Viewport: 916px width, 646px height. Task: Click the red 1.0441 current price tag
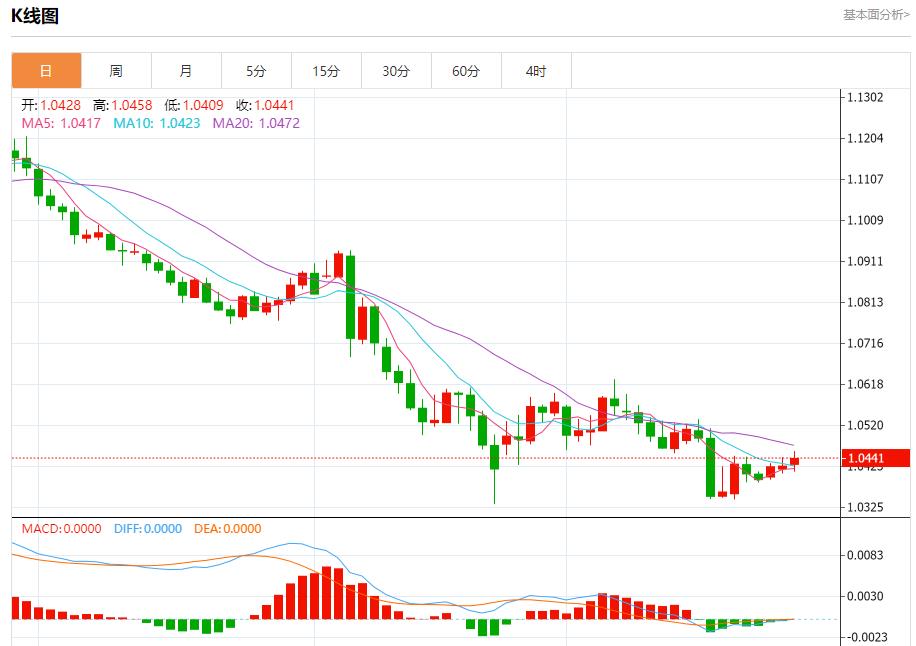tap(875, 459)
